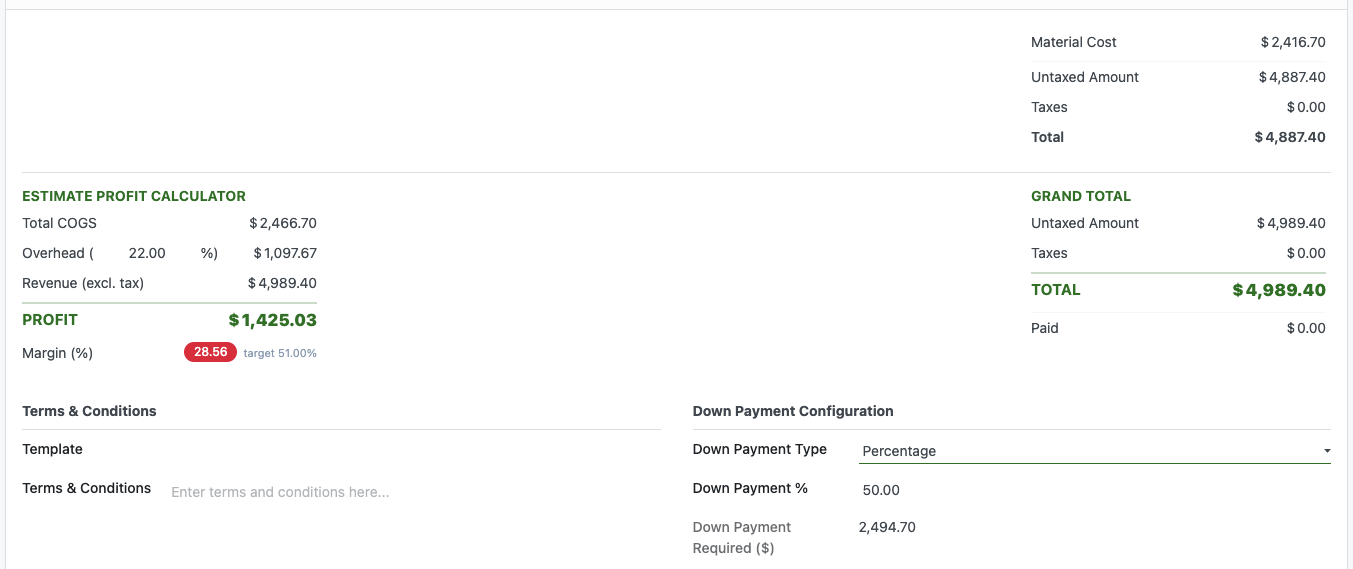Click the Overhead amount $1,097.67

285,253
